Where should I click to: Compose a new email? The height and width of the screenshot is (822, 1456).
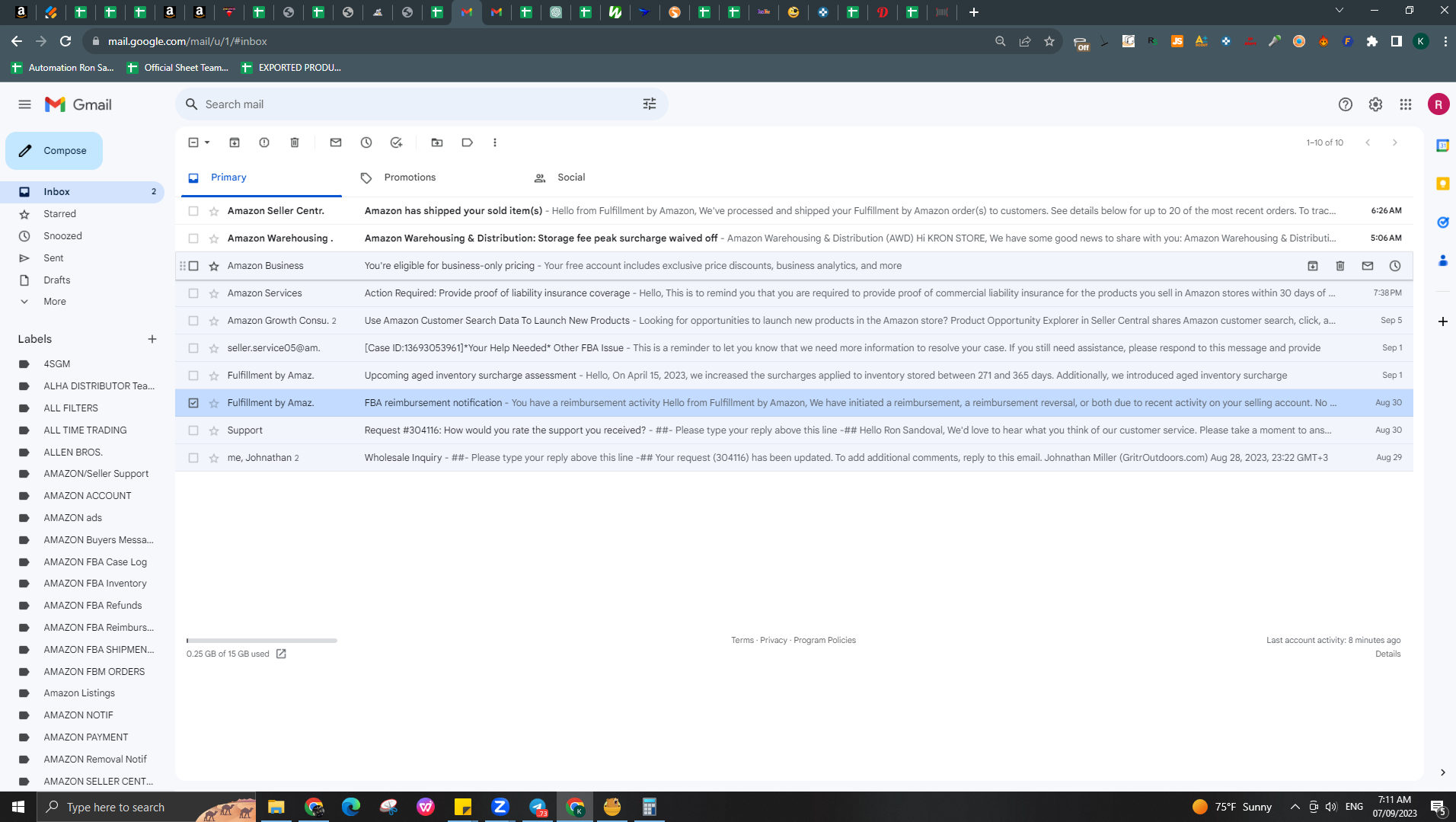(54, 151)
